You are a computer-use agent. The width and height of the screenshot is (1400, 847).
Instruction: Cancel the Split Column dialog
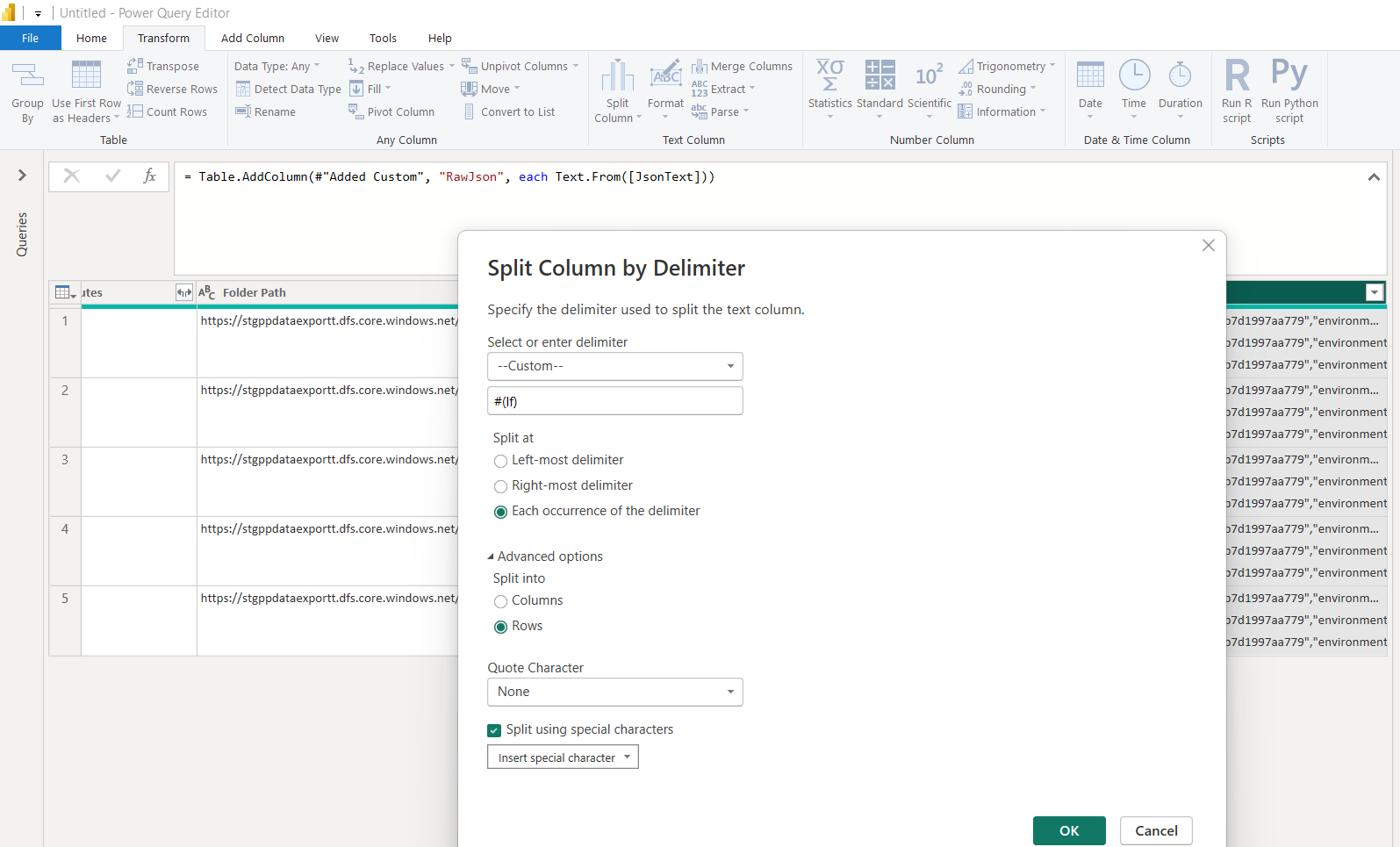(1155, 830)
